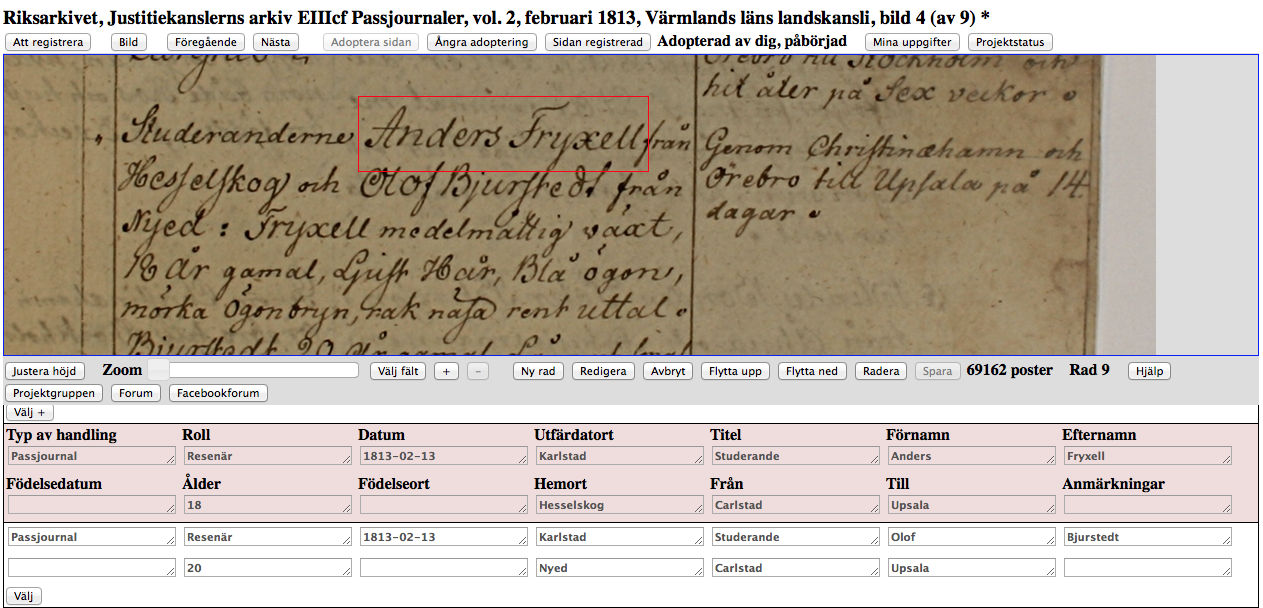Click the Titel field in Anders Fryxell row
1263x608 pixels.
796,456
